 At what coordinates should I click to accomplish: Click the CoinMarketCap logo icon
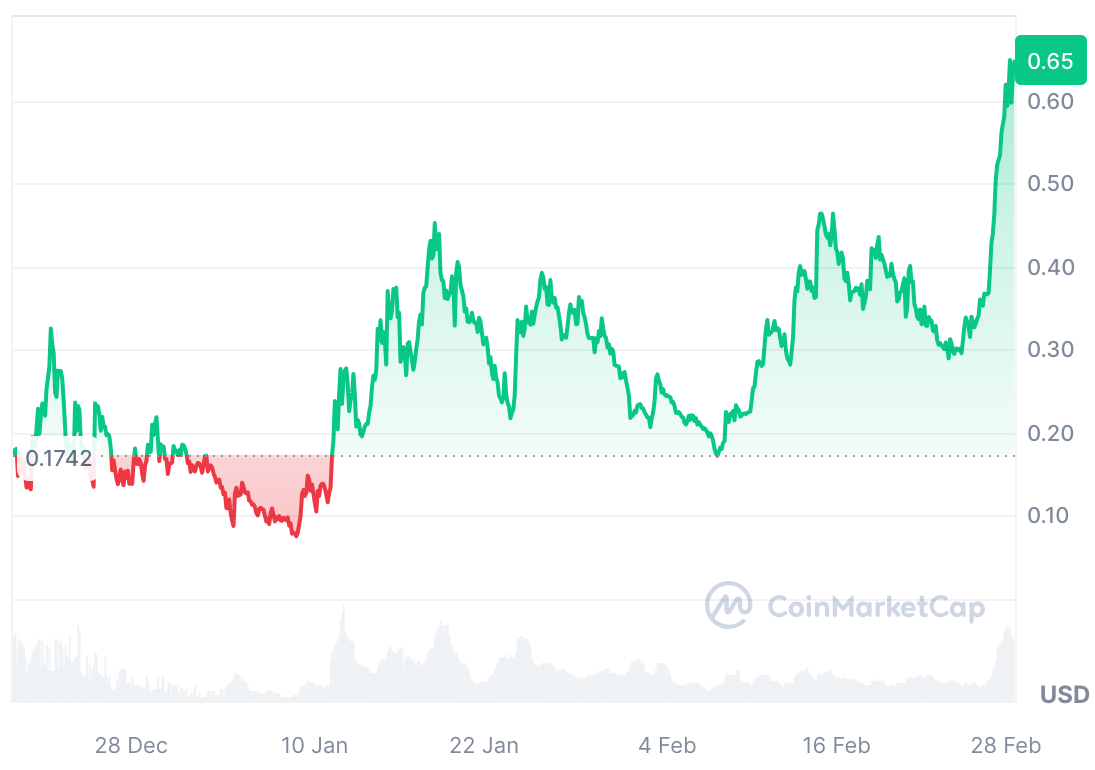pos(729,605)
